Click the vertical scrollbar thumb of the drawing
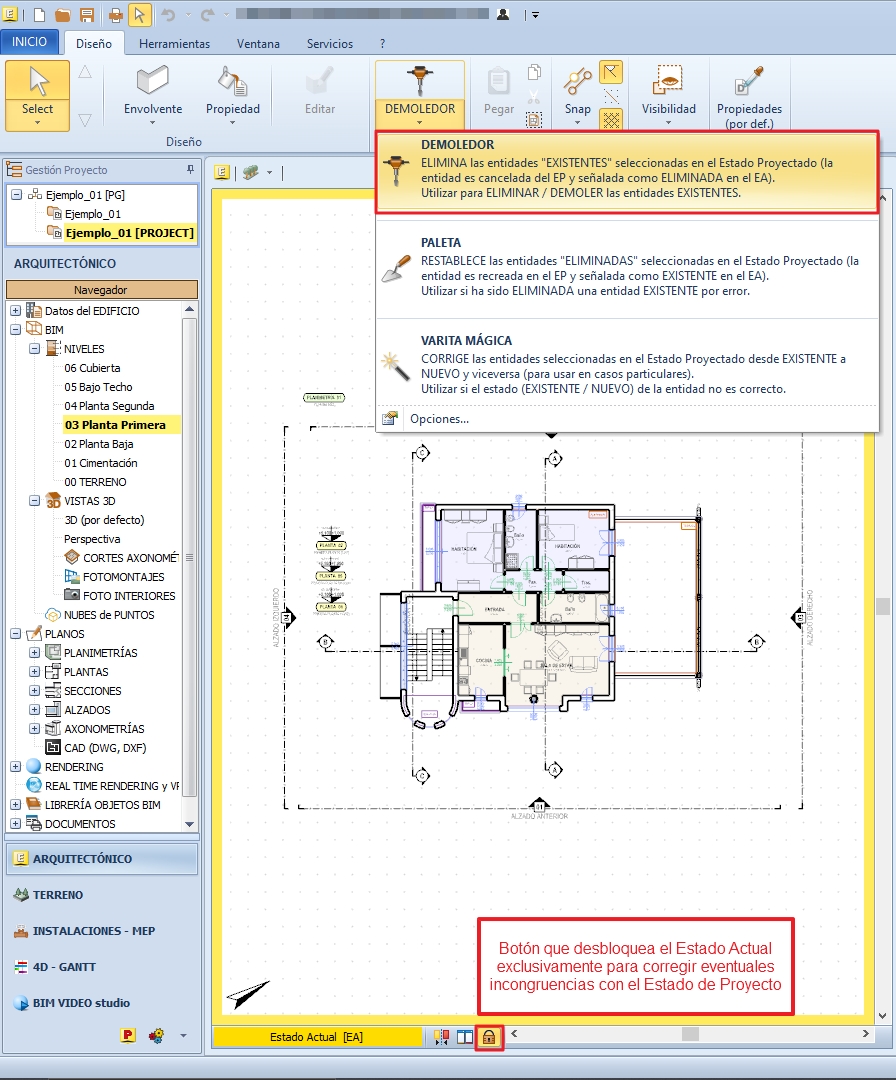This screenshot has width=896, height=1080. point(883,606)
